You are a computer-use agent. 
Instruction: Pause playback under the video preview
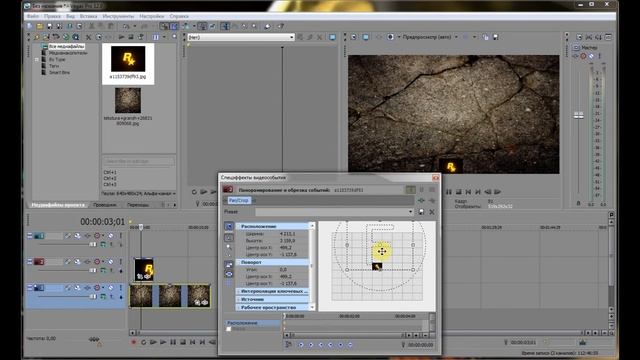(449, 192)
